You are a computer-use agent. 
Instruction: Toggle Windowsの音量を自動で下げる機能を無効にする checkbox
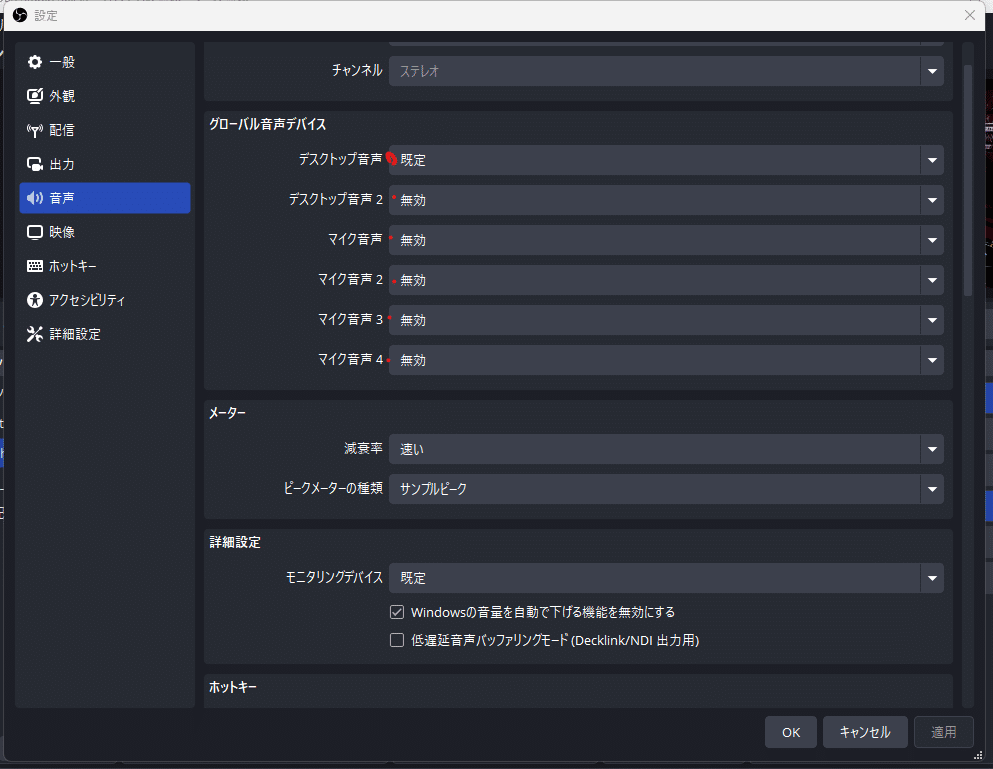click(x=397, y=612)
